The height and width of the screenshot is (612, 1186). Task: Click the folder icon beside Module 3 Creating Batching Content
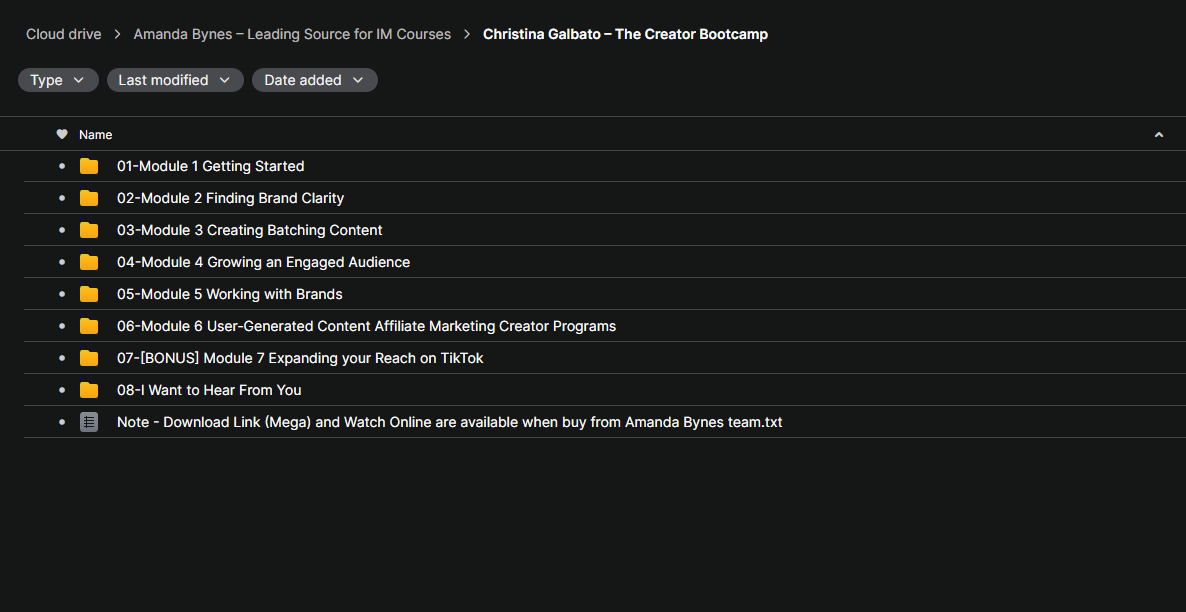point(89,230)
